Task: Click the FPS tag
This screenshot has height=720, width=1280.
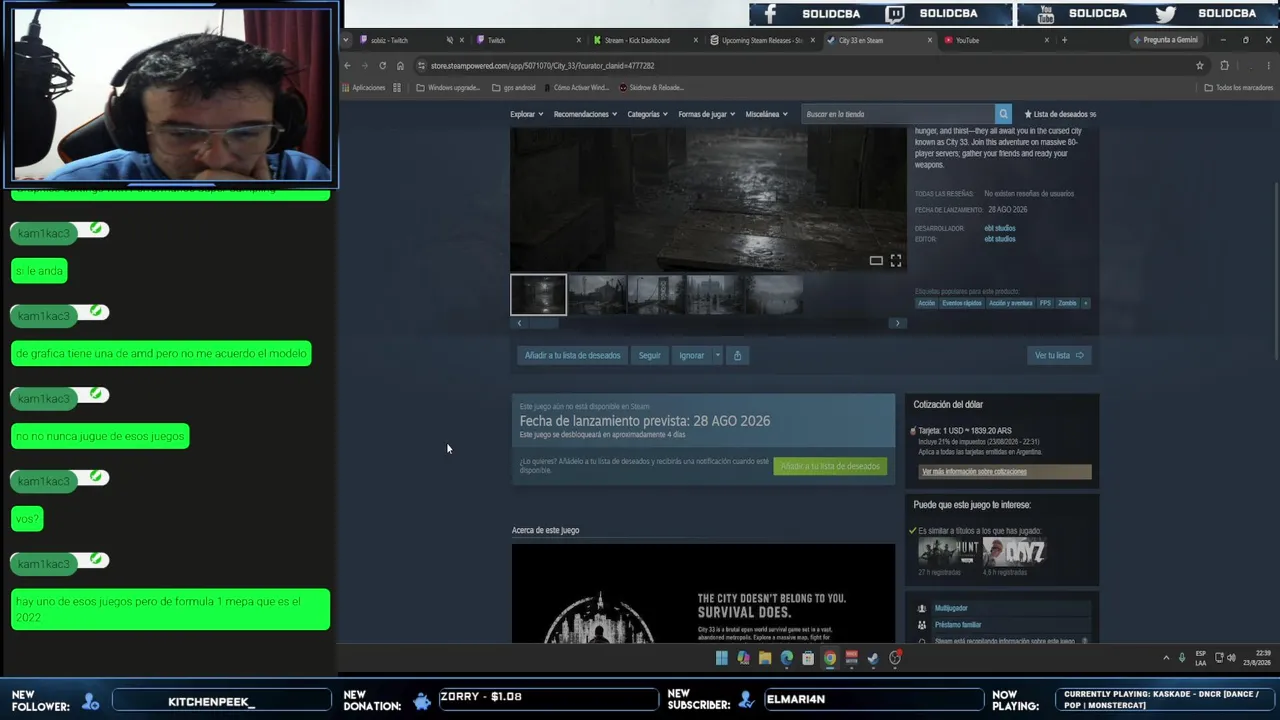Action: point(1045,303)
